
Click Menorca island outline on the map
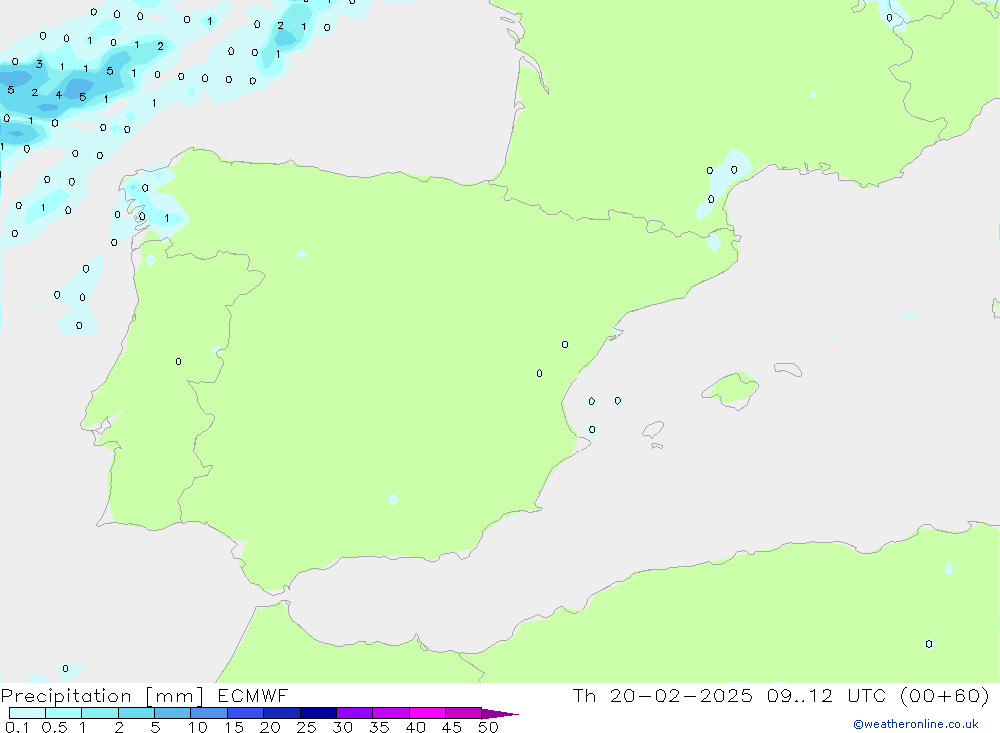788,369
